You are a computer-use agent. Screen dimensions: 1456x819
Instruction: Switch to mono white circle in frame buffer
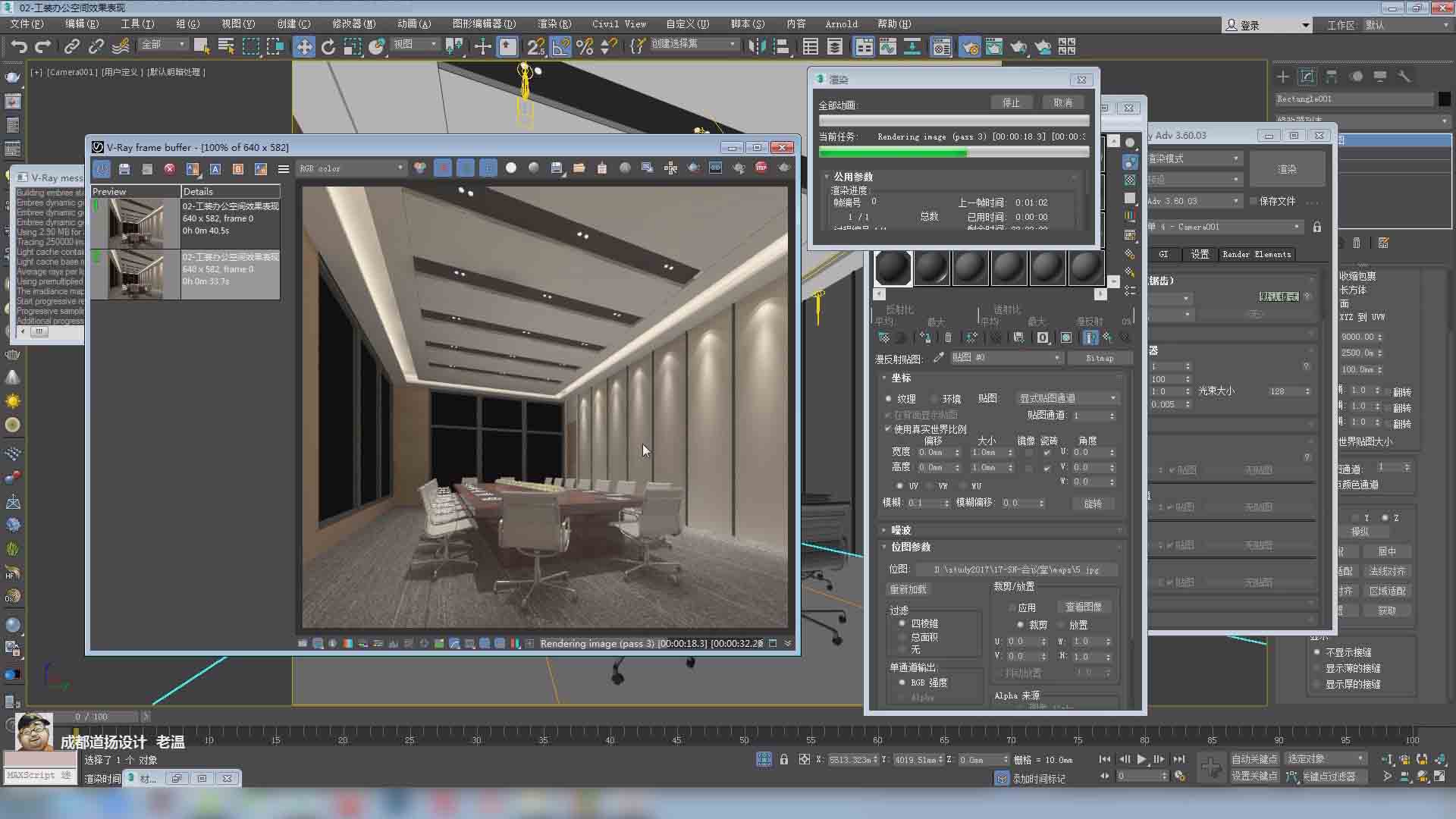click(x=511, y=168)
